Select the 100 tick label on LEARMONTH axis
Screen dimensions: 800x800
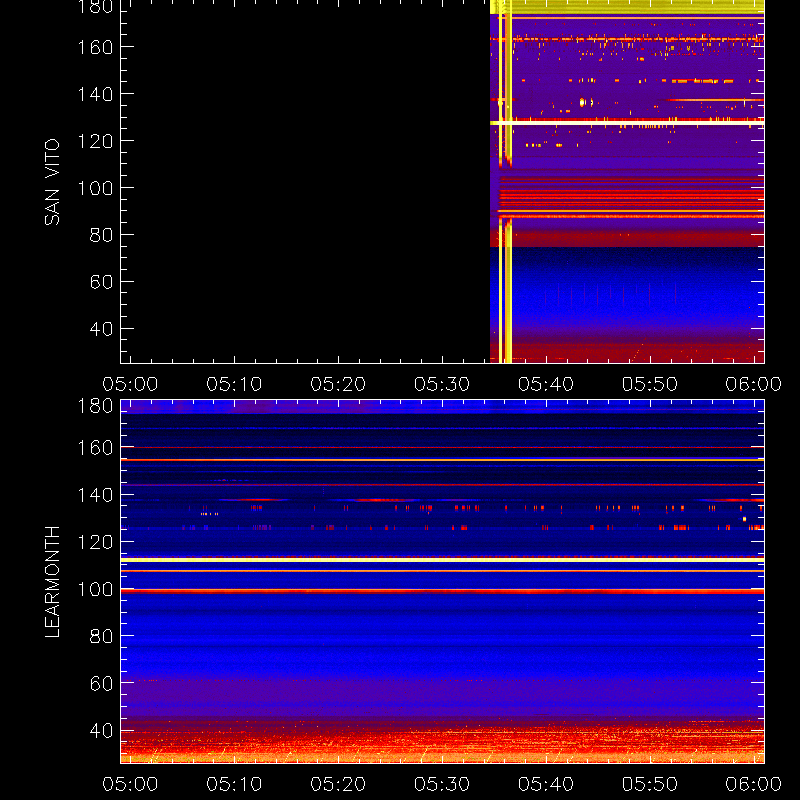(x=95, y=589)
